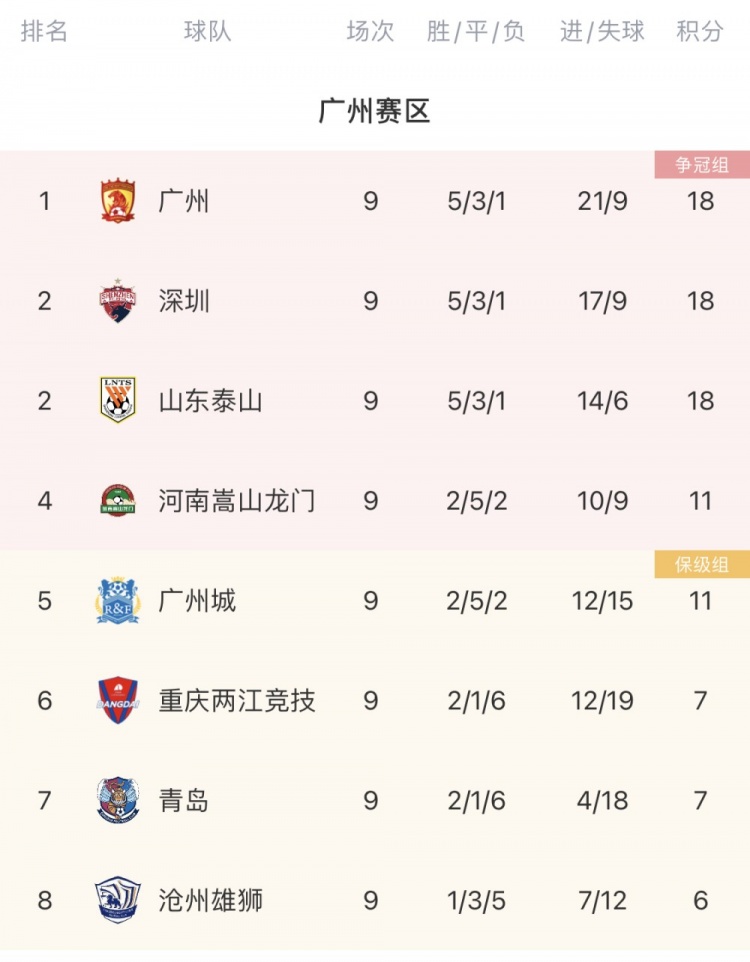Click the 广州赛区 section title
750x962 pixels.
click(x=374, y=111)
